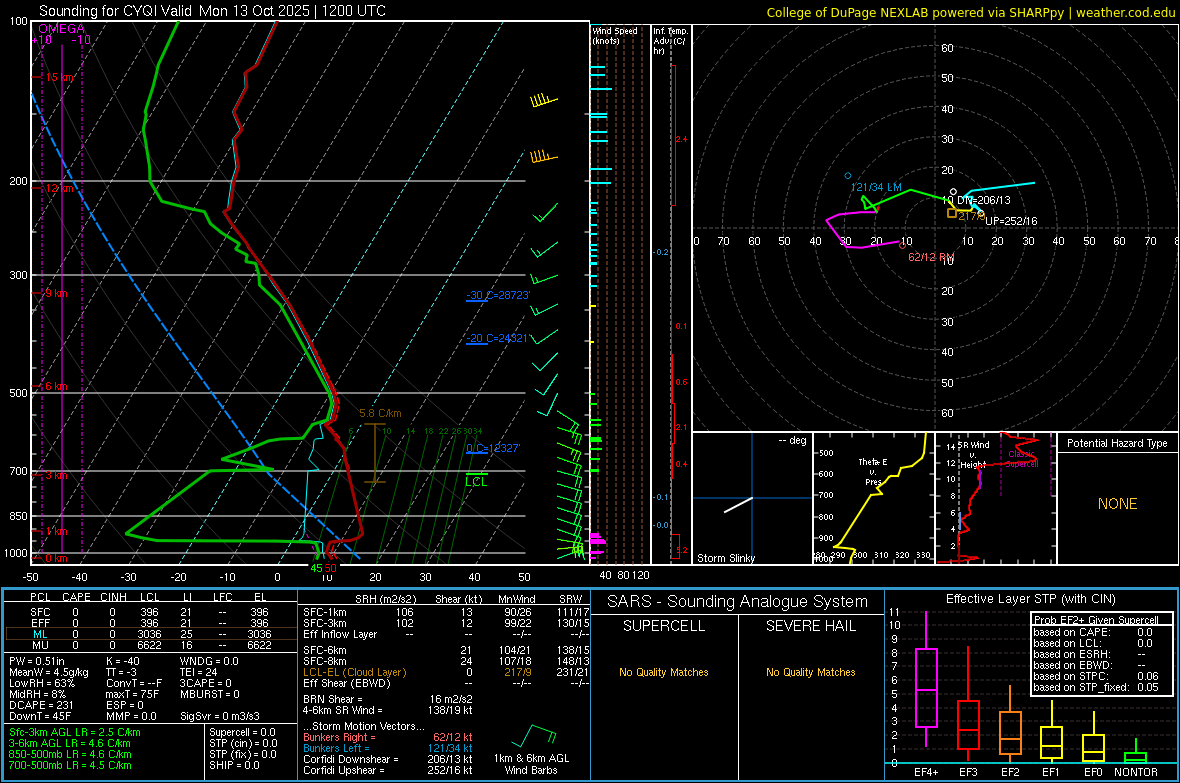Select the 62/12 RM hodograph label

pyautogui.click(x=931, y=257)
